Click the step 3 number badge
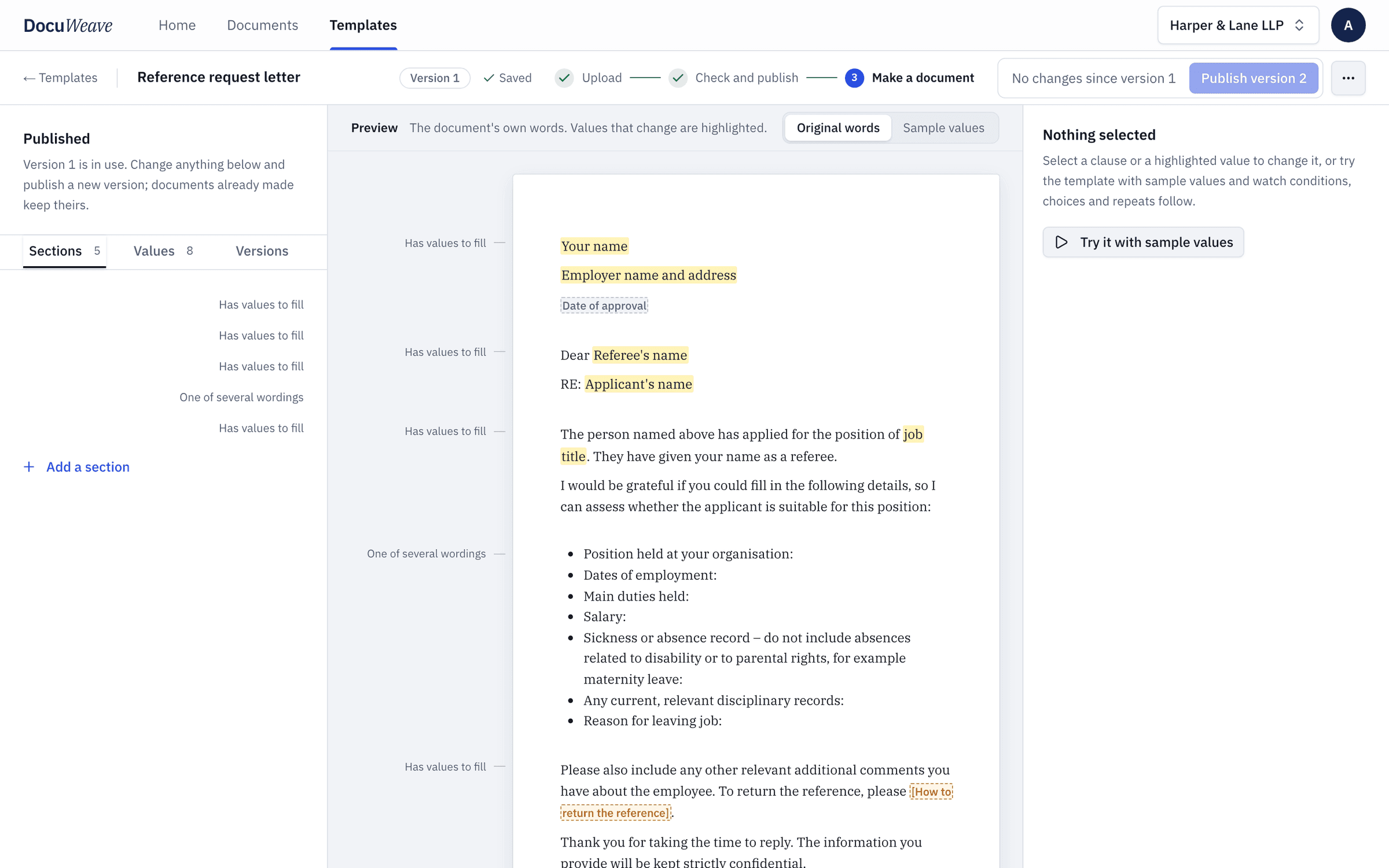 854,78
